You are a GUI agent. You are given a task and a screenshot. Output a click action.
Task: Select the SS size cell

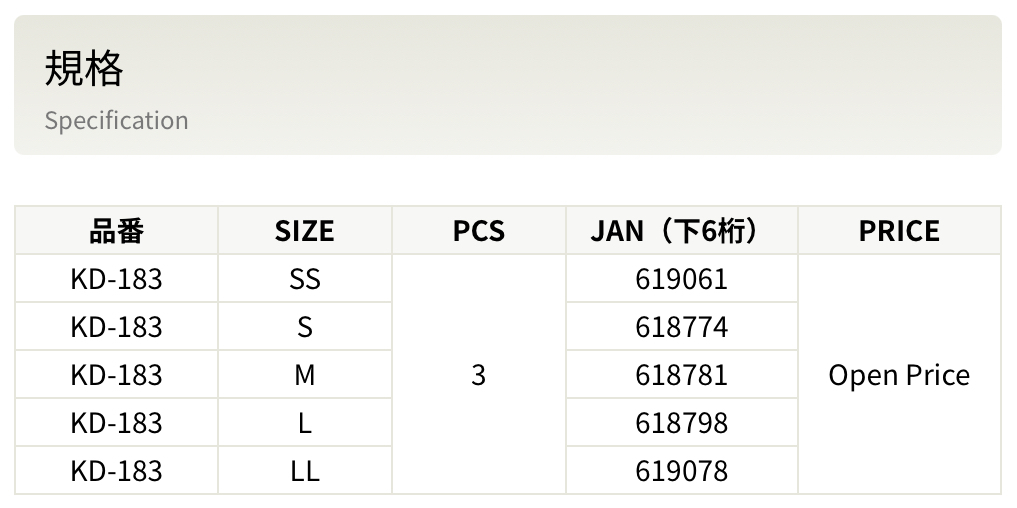click(x=304, y=279)
